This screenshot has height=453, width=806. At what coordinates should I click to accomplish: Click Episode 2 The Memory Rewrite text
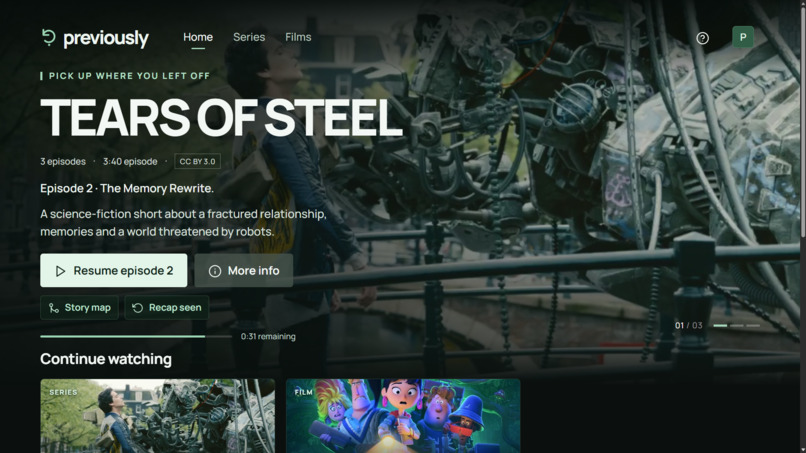click(127, 188)
